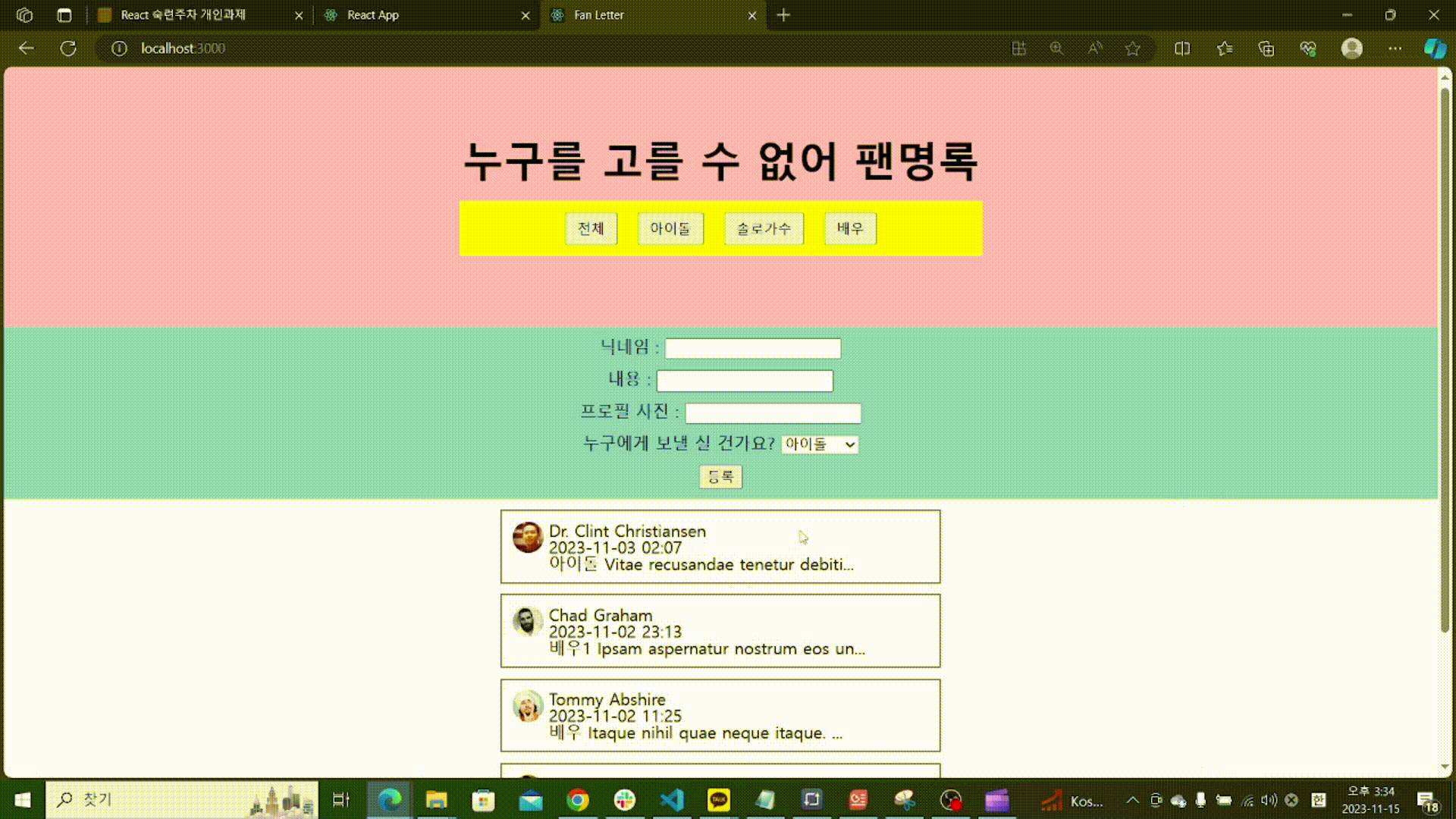Open the browser collections icon

[1266, 49]
